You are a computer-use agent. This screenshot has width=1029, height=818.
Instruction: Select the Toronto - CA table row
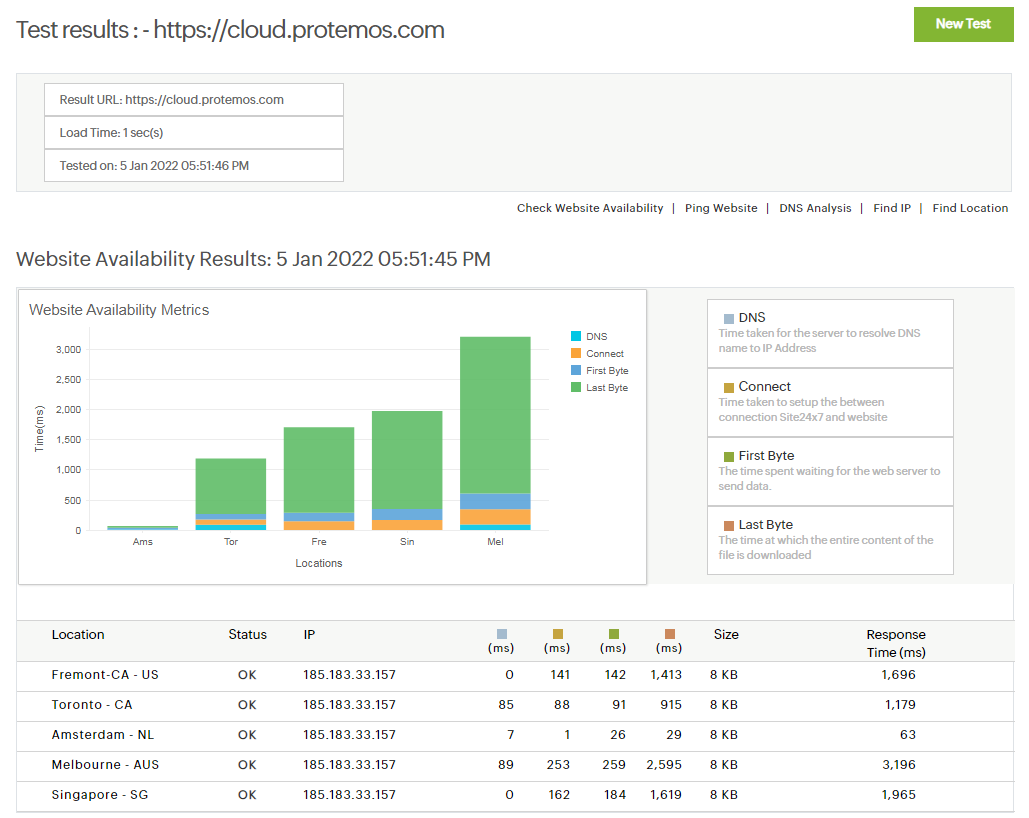pyautogui.click(x=92, y=705)
